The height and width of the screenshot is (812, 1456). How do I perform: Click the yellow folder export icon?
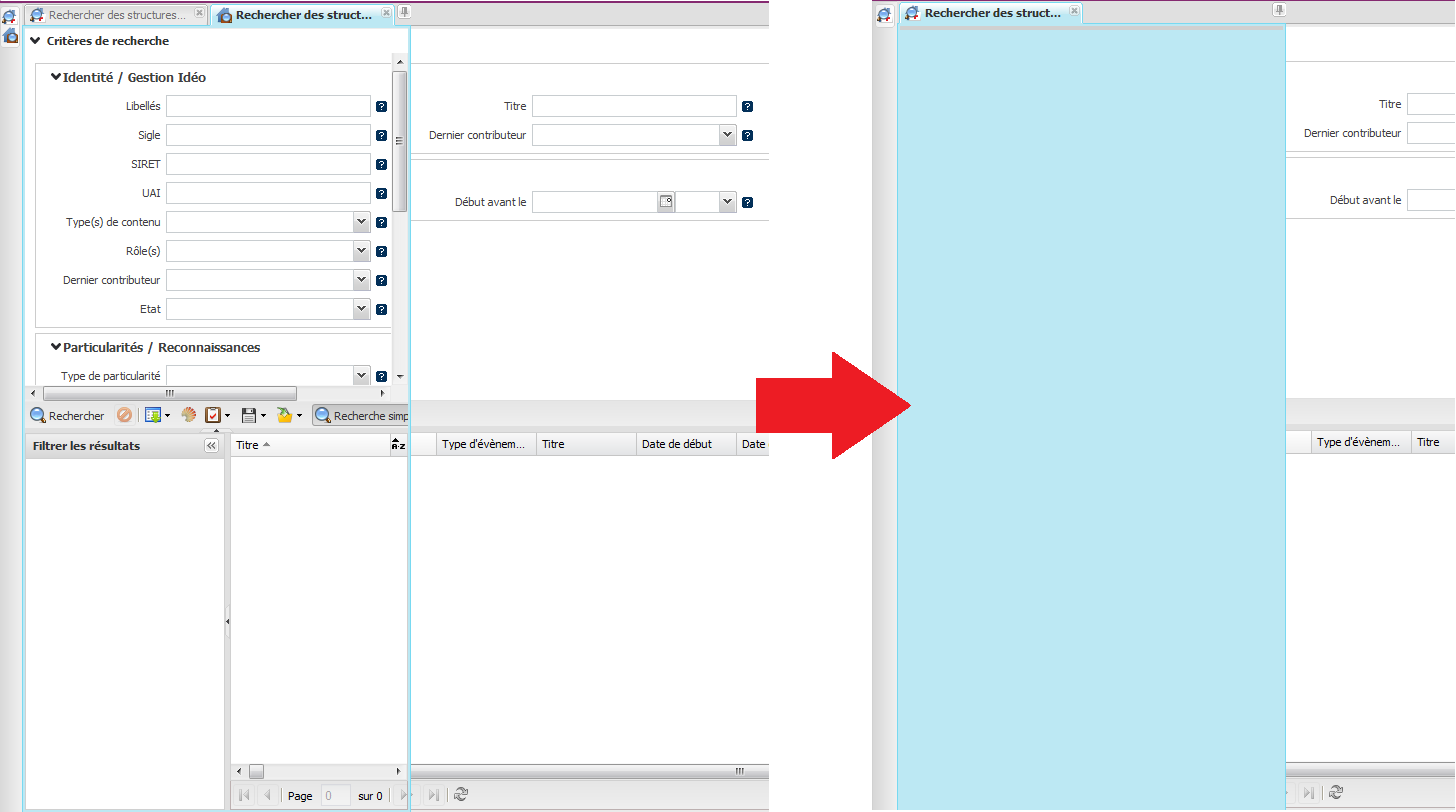[x=284, y=416]
